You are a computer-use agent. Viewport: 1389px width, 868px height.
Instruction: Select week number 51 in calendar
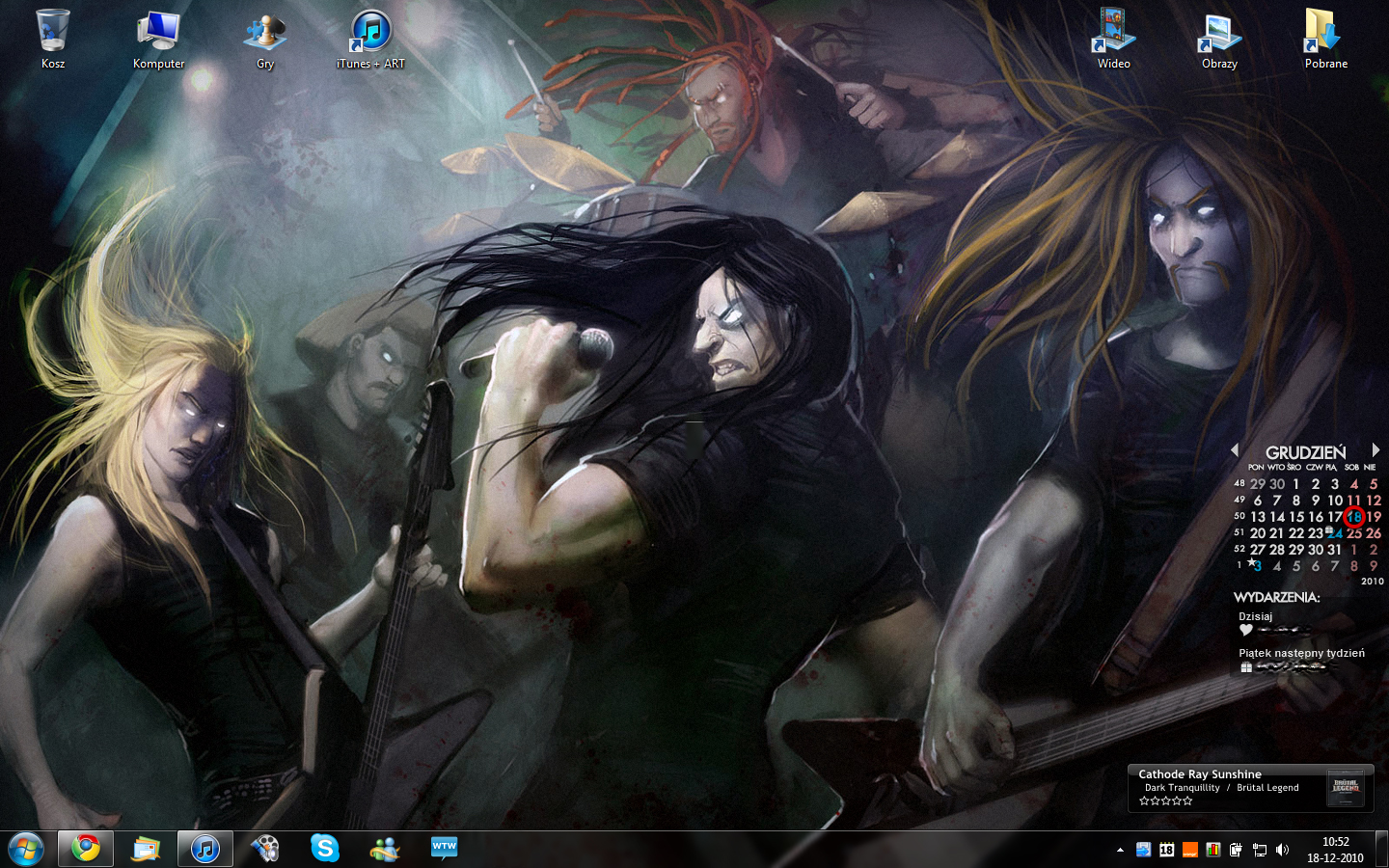pyautogui.click(x=1239, y=532)
